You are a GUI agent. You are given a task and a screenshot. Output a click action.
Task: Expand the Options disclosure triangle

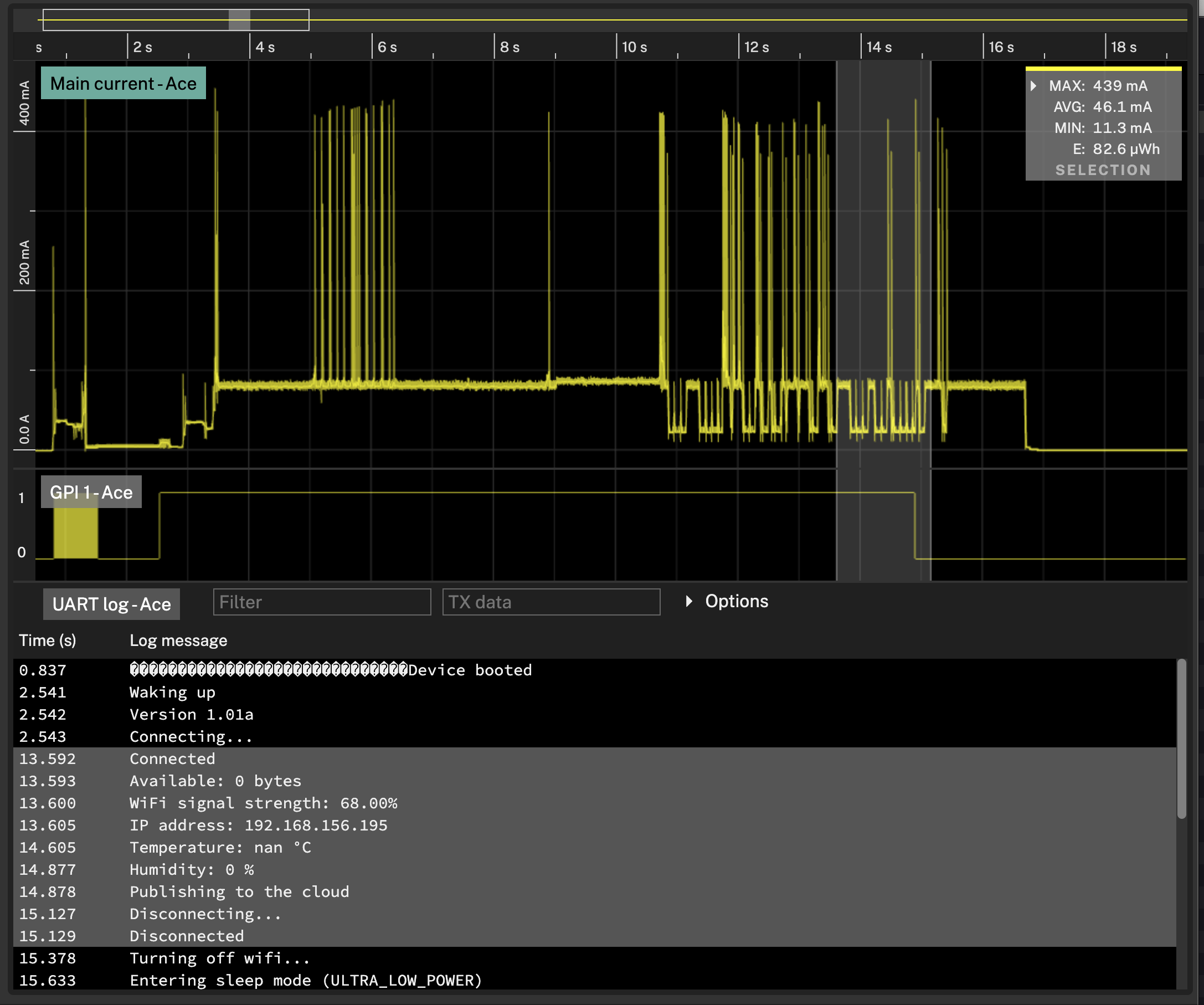click(688, 601)
